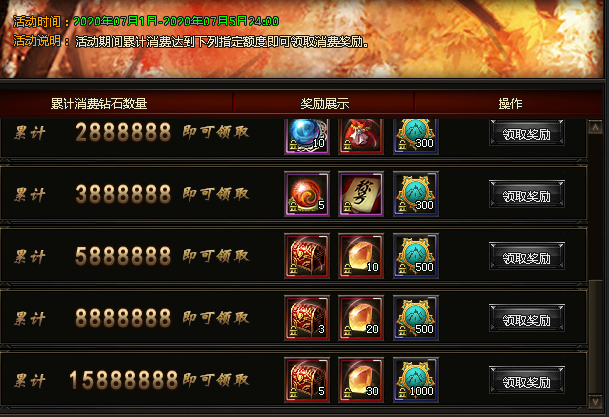
Task: Click the blue orb reward in the 2888888 row
Action: (307, 136)
